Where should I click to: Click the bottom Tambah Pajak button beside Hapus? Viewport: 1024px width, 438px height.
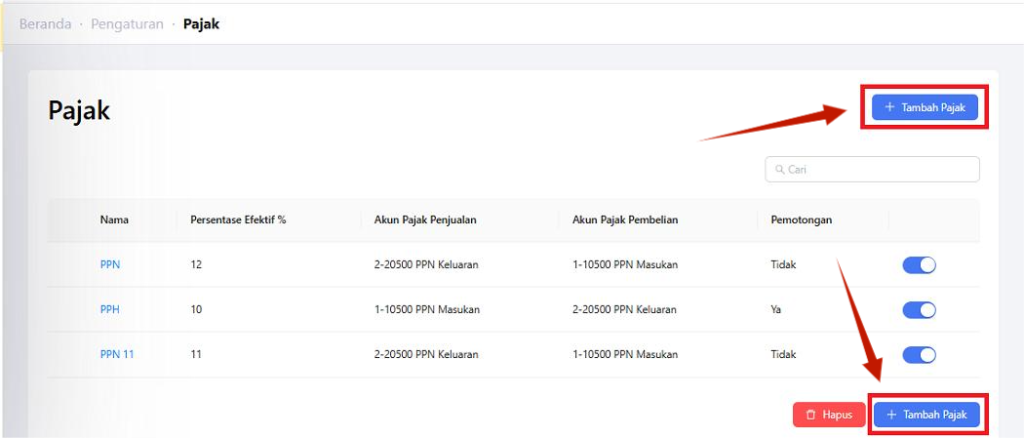coord(927,415)
